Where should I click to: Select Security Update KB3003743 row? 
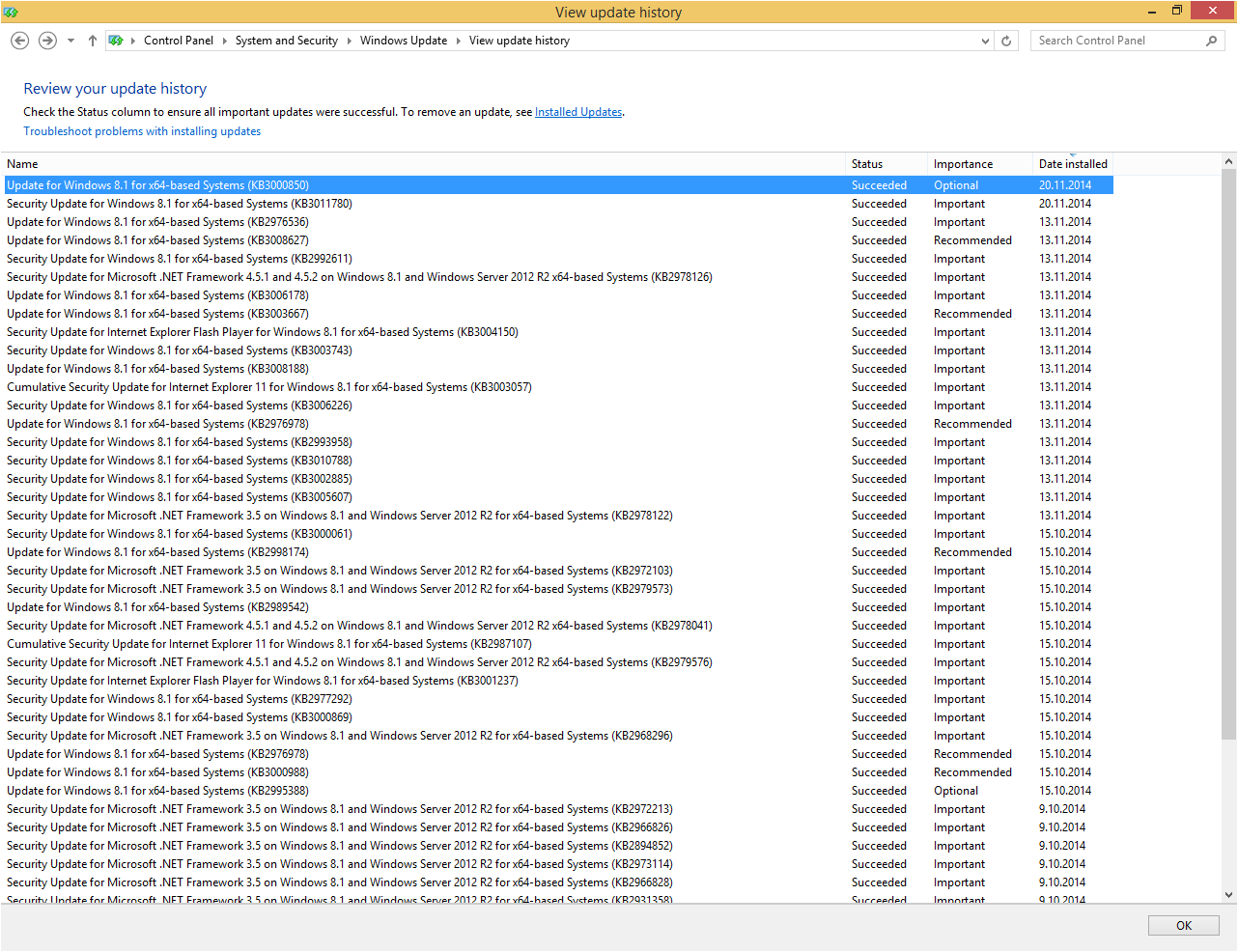pyautogui.click(x=558, y=350)
